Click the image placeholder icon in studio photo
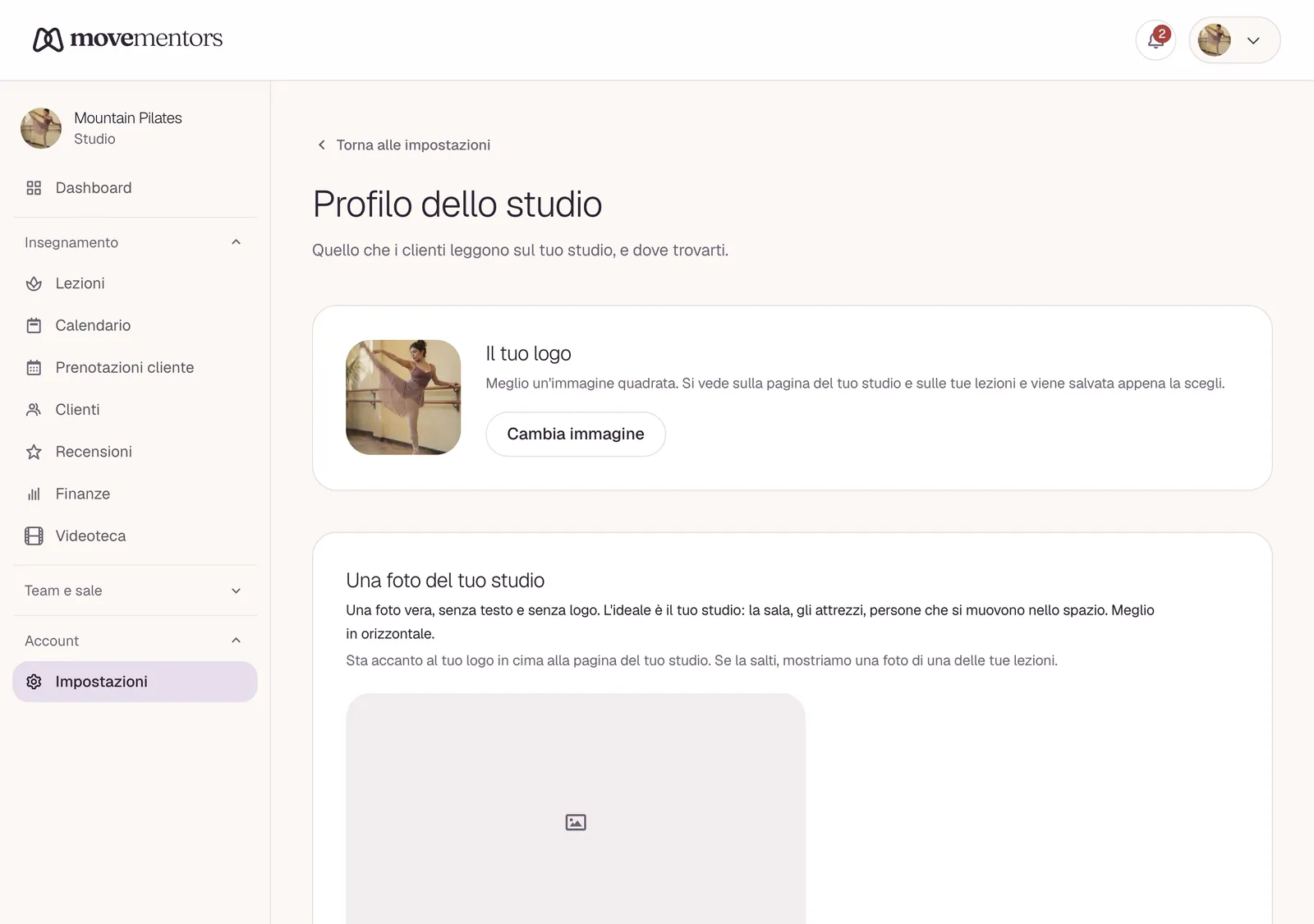1314x924 pixels. (576, 822)
